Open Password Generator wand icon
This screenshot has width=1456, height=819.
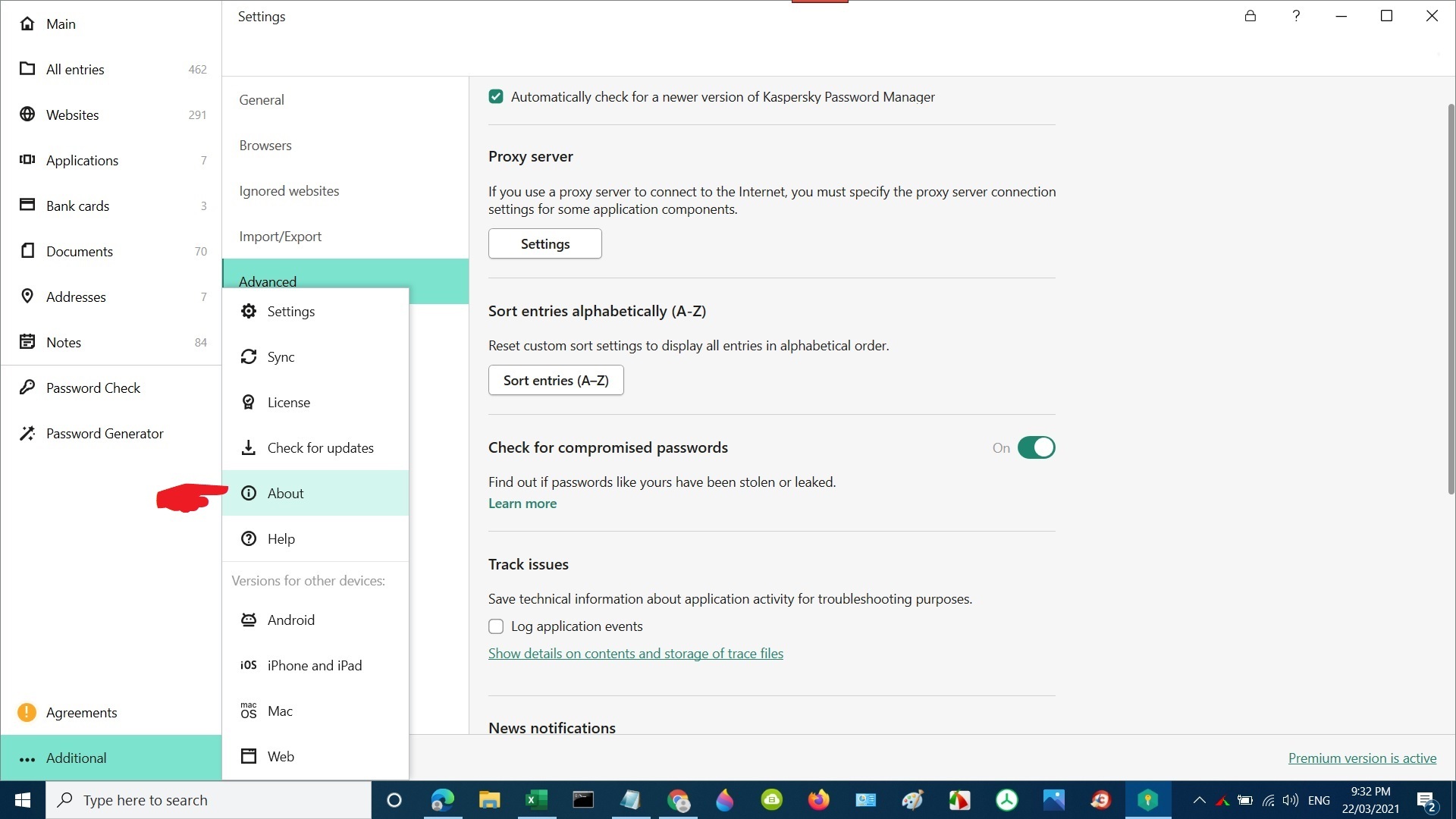pyautogui.click(x=27, y=433)
